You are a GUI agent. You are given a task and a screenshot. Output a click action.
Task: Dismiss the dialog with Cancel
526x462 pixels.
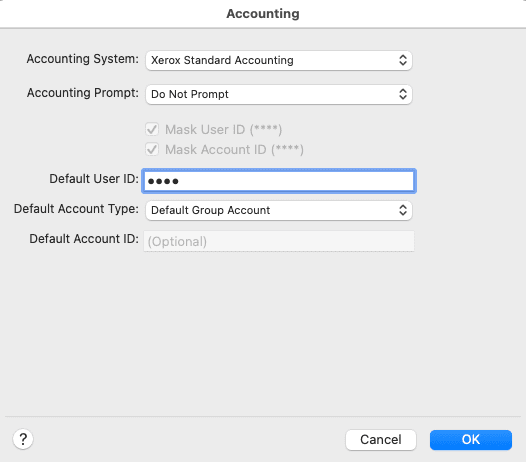point(381,440)
